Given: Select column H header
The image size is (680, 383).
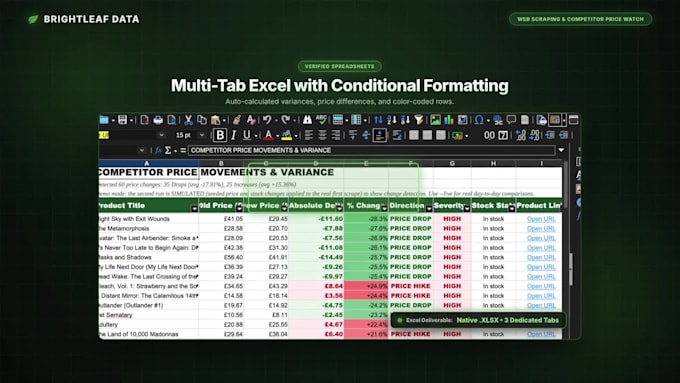Looking at the screenshot, I should 494,164.
